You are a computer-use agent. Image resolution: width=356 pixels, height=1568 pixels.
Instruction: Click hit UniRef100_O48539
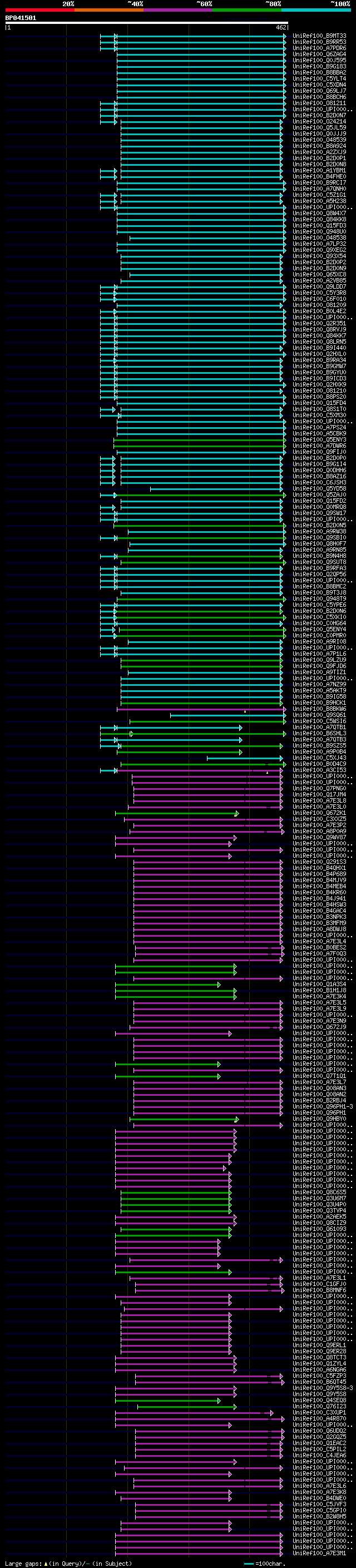[319, 140]
